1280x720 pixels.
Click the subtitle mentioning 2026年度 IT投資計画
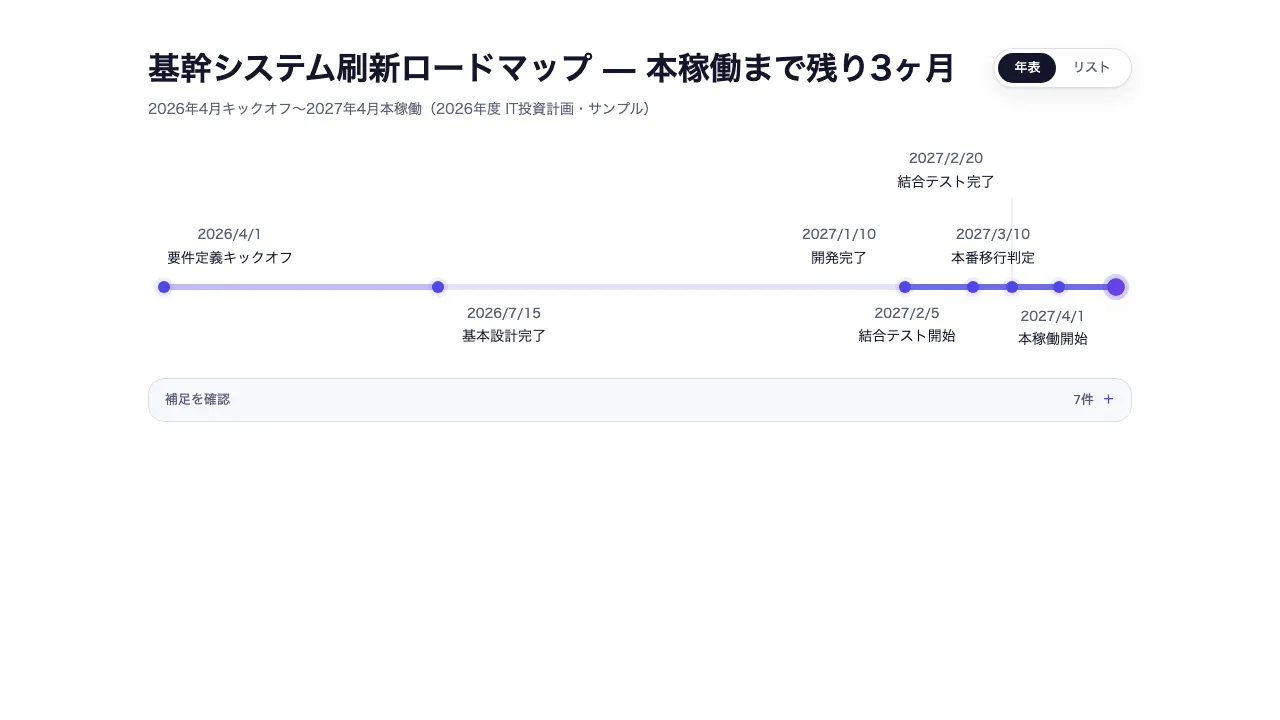(x=399, y=108)
